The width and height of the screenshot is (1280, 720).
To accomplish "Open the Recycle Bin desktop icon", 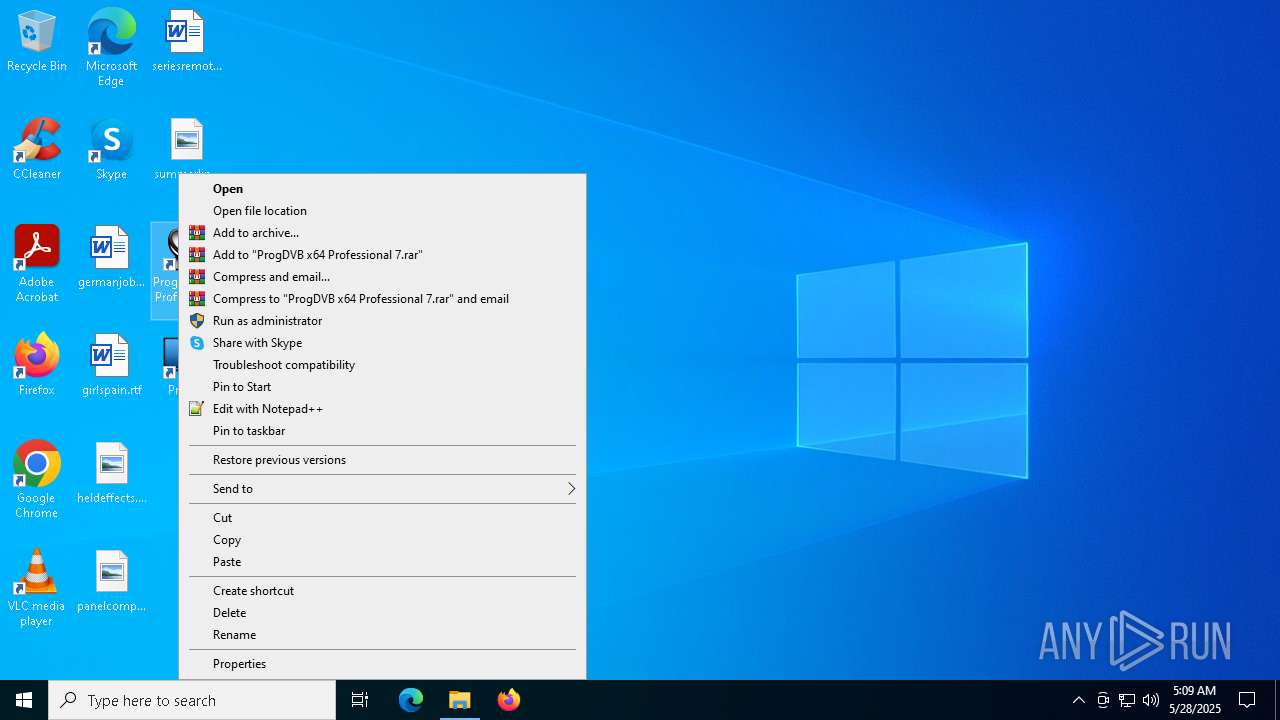I will [x=37, y=42].
